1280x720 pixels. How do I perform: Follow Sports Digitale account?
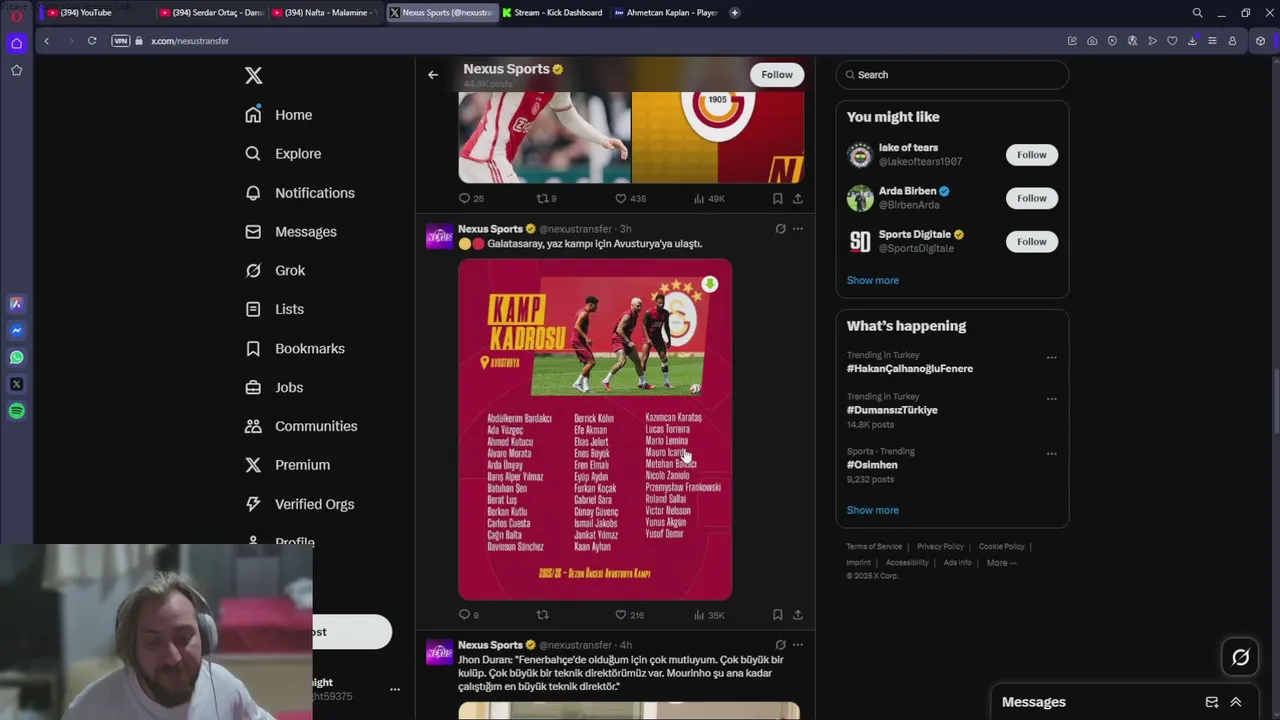click(1032, 241)
